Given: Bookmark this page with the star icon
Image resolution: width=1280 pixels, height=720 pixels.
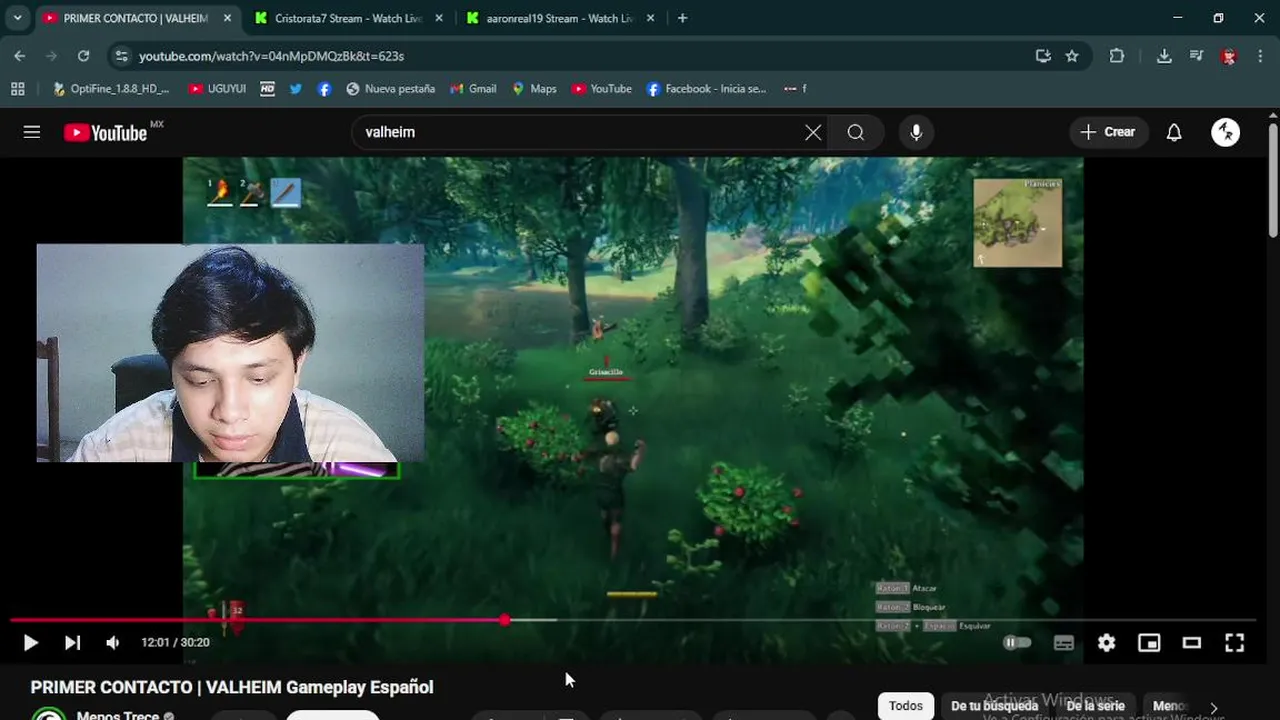Looking at the screenshot, I should [1072, 56].
